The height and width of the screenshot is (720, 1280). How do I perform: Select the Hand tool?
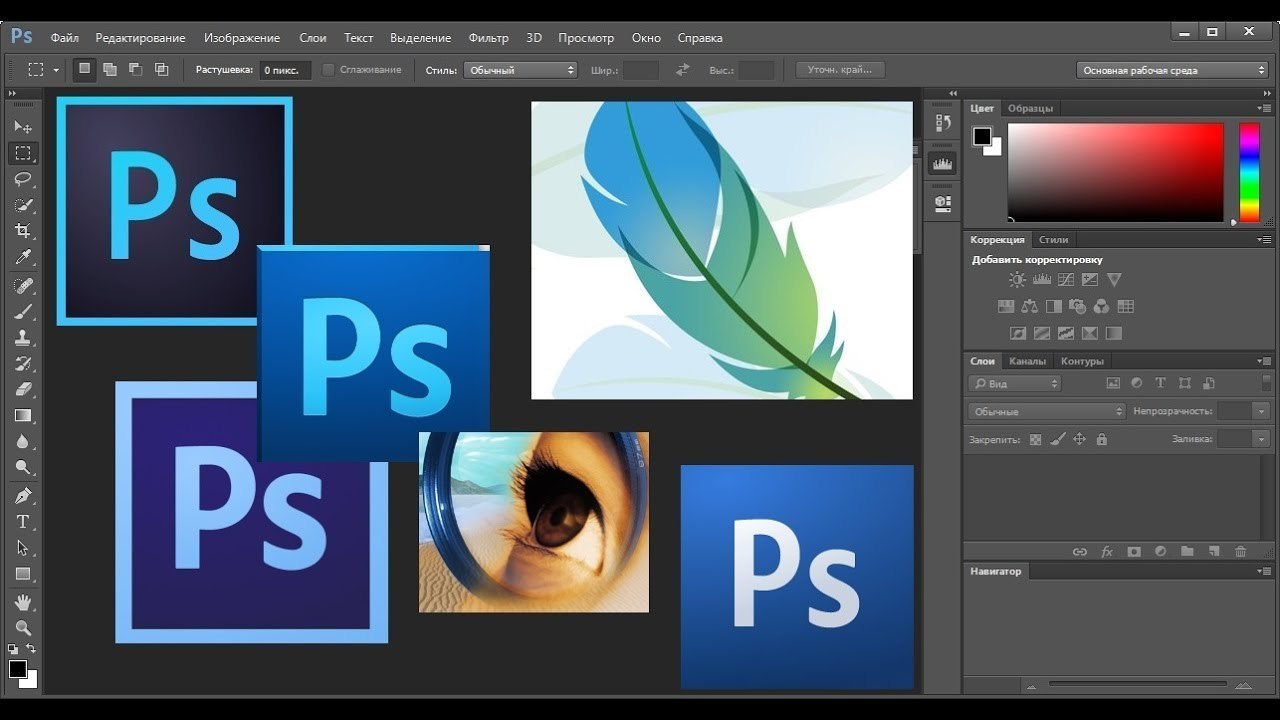[x=22, y=602]
